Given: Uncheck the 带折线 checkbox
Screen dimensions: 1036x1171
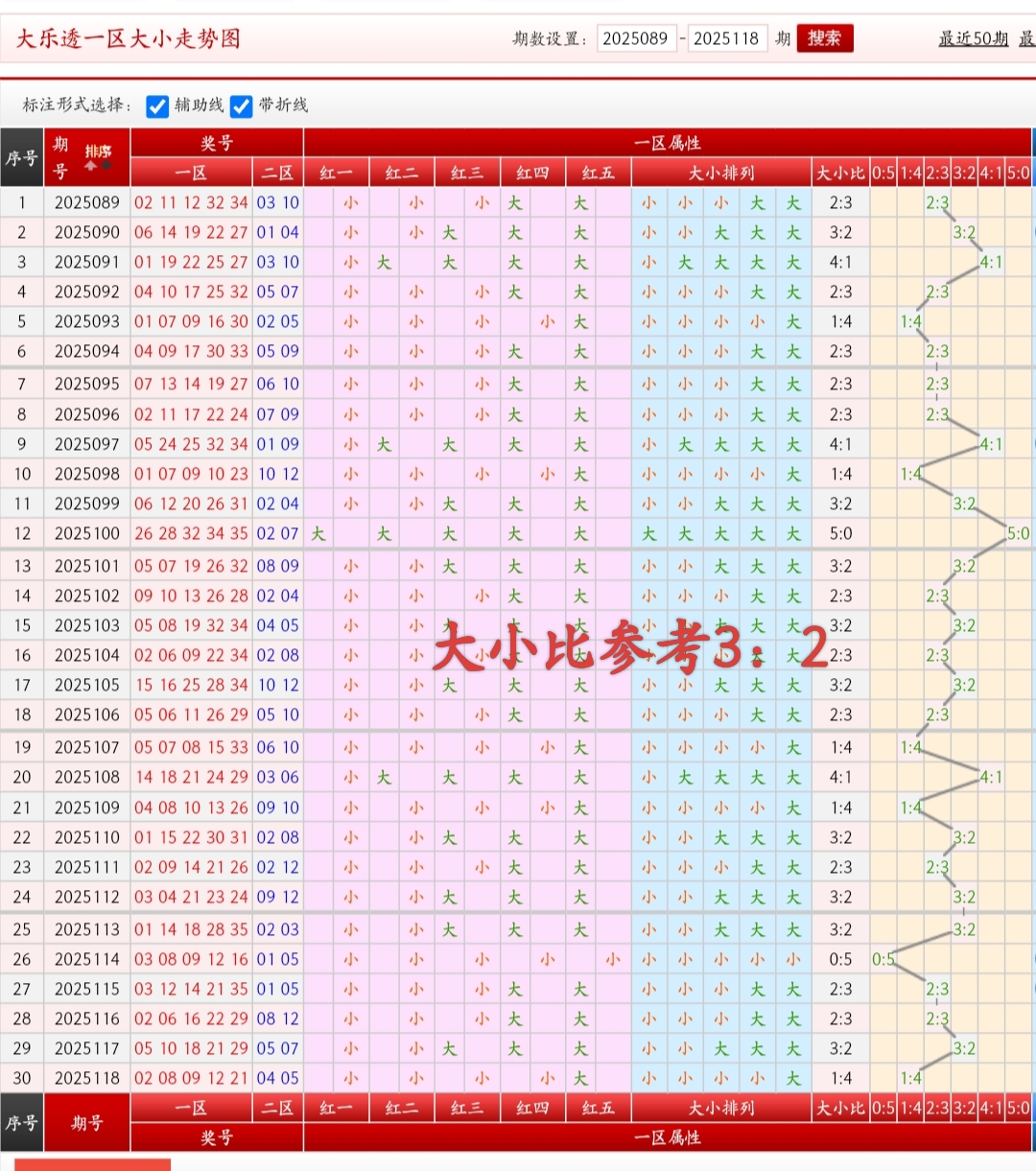Looking at the screenshot, I should click(x=242, y=106).
